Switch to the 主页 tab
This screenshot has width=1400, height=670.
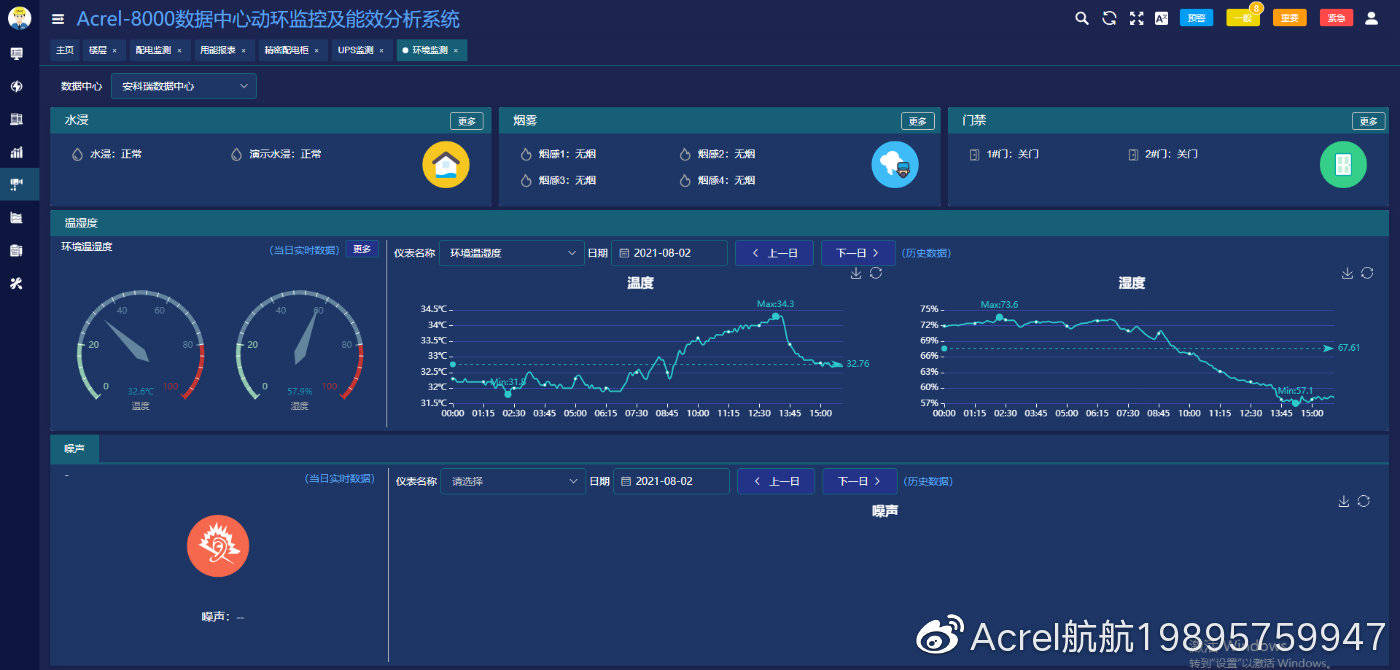(65, 50)
